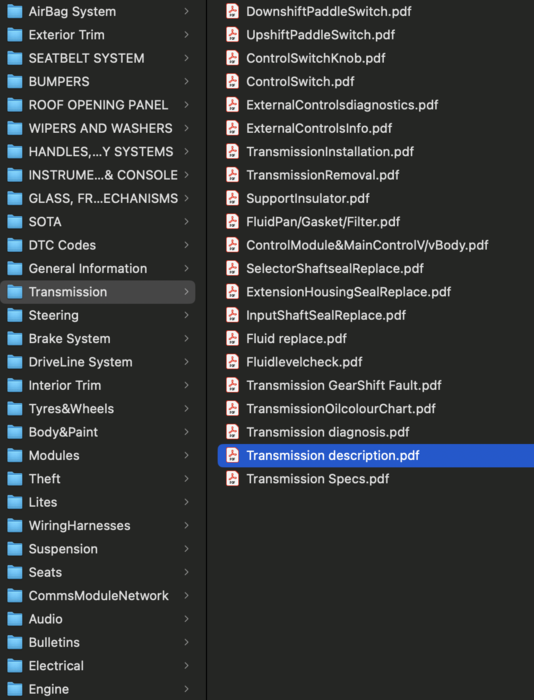Click the PDF icon beside Fluidlevelcheck.pdf
The width and height of the screenshot is (534, 700).
tap(232, 362)
